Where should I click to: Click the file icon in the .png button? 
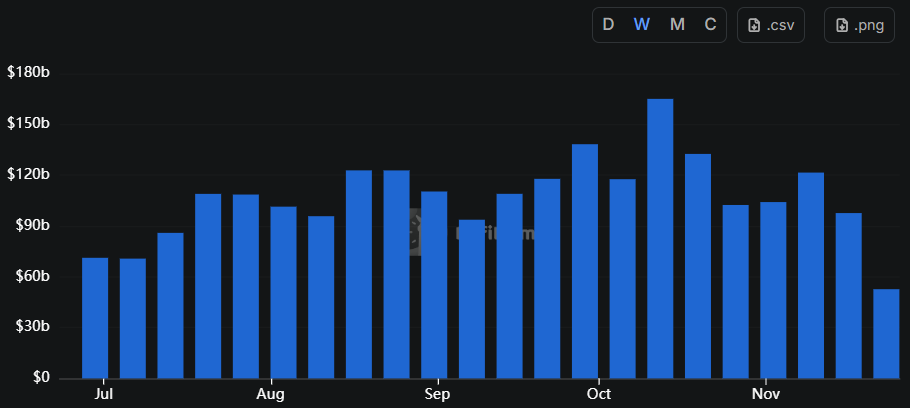click(x=842, y=25)
